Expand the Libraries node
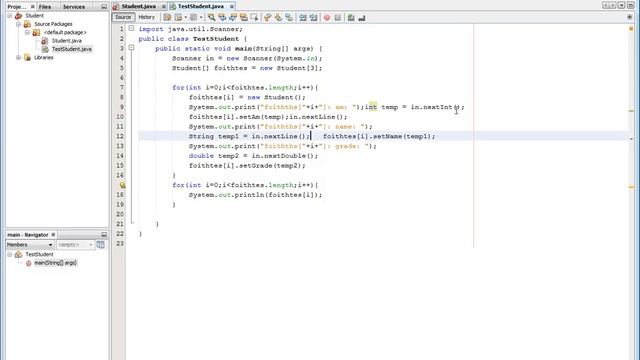This screenshot has width=640, height=360. tap(18, 58)
